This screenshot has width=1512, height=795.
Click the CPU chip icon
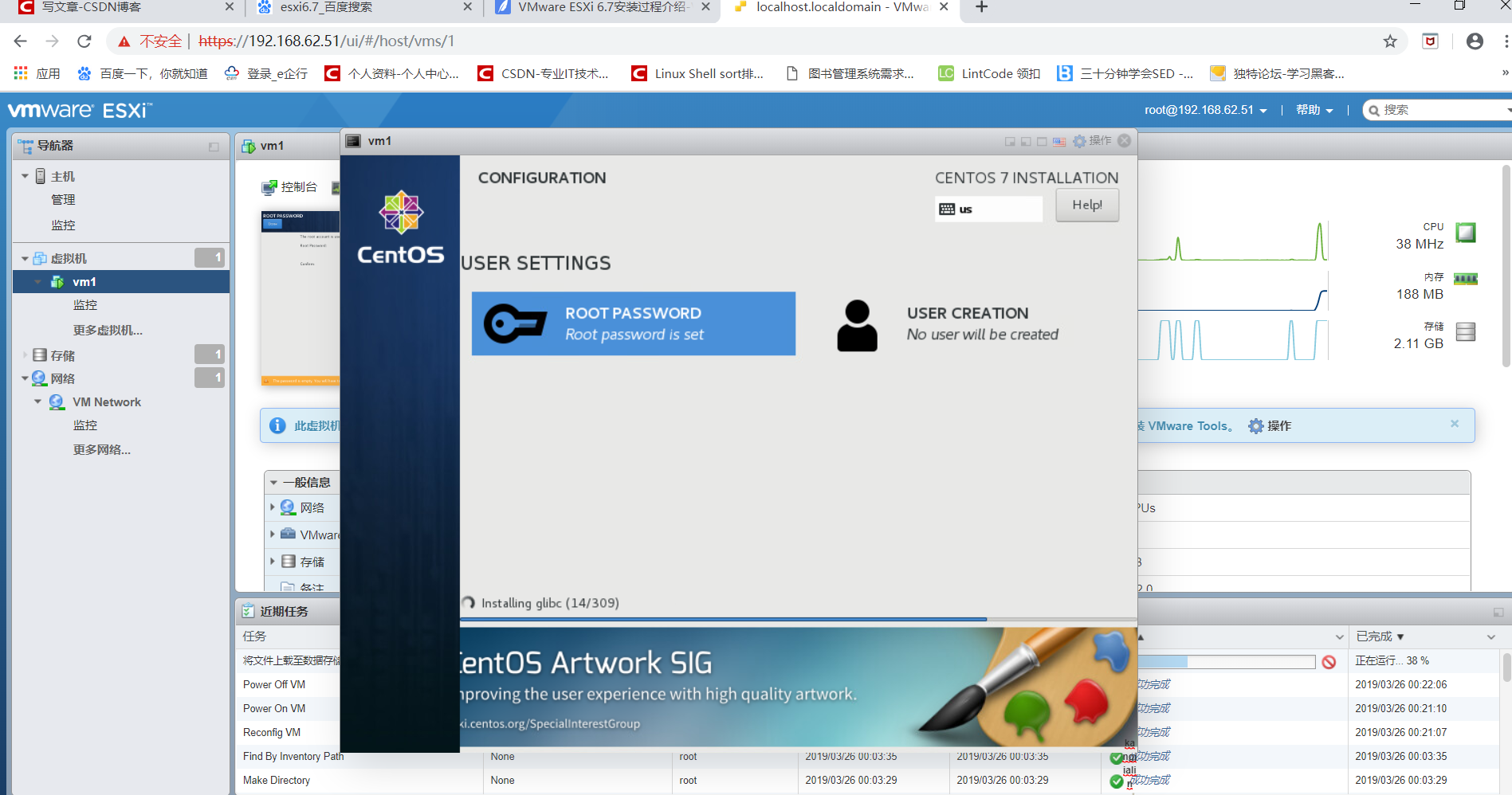tap(1466, 233)
